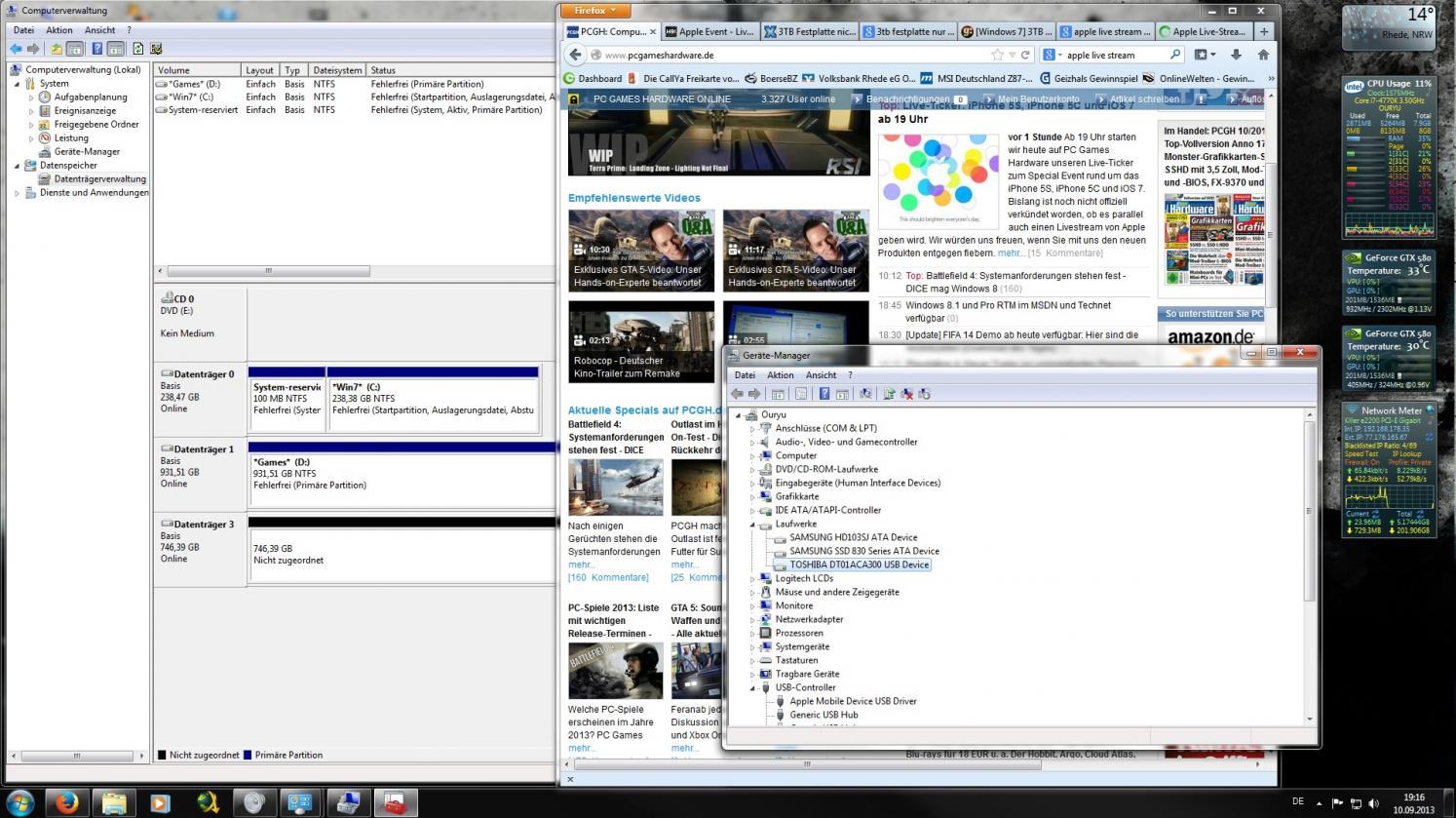Open Battlefield 4 Systemanforderungen news link

(1015, 282)
